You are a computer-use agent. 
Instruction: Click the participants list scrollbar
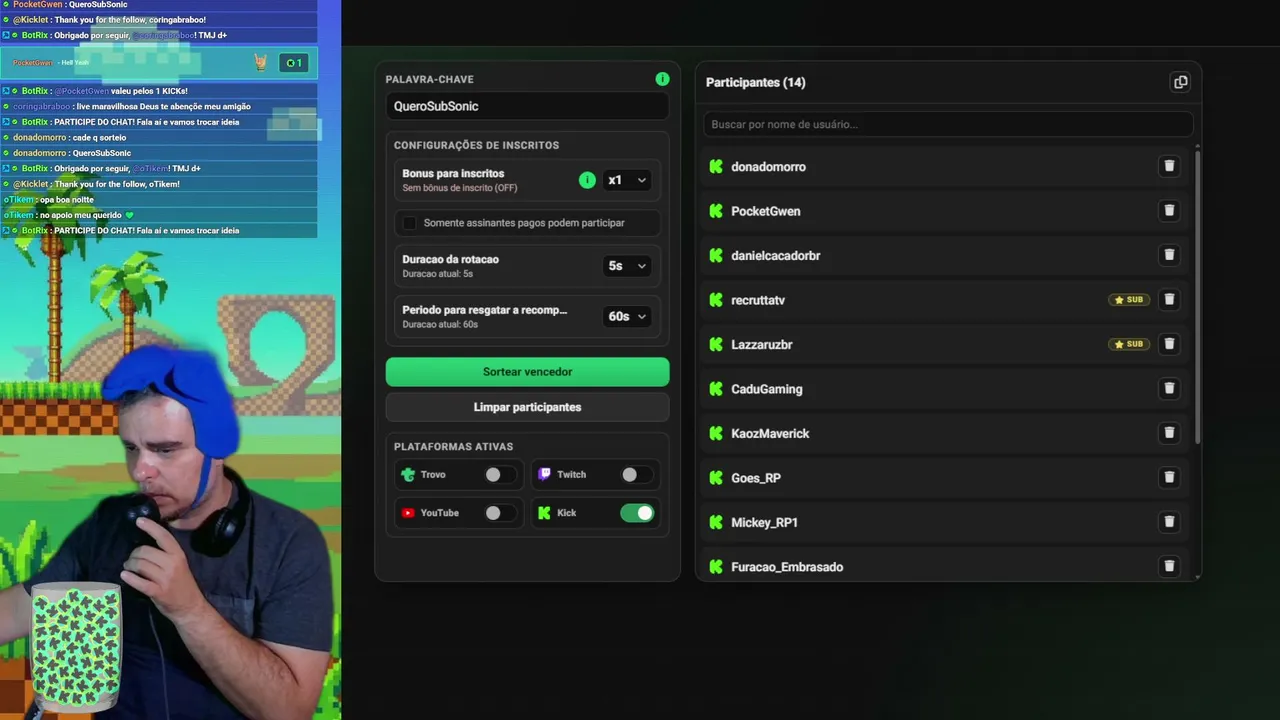point(1197,295)
